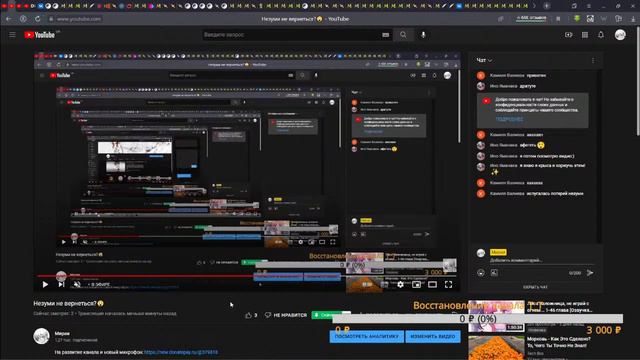Image resolution: width=640 pixels, height=360 pixels.
Task: Click the ИЗМЕНИТЬ ВИДЕО button
Action: tap(433, 337)
